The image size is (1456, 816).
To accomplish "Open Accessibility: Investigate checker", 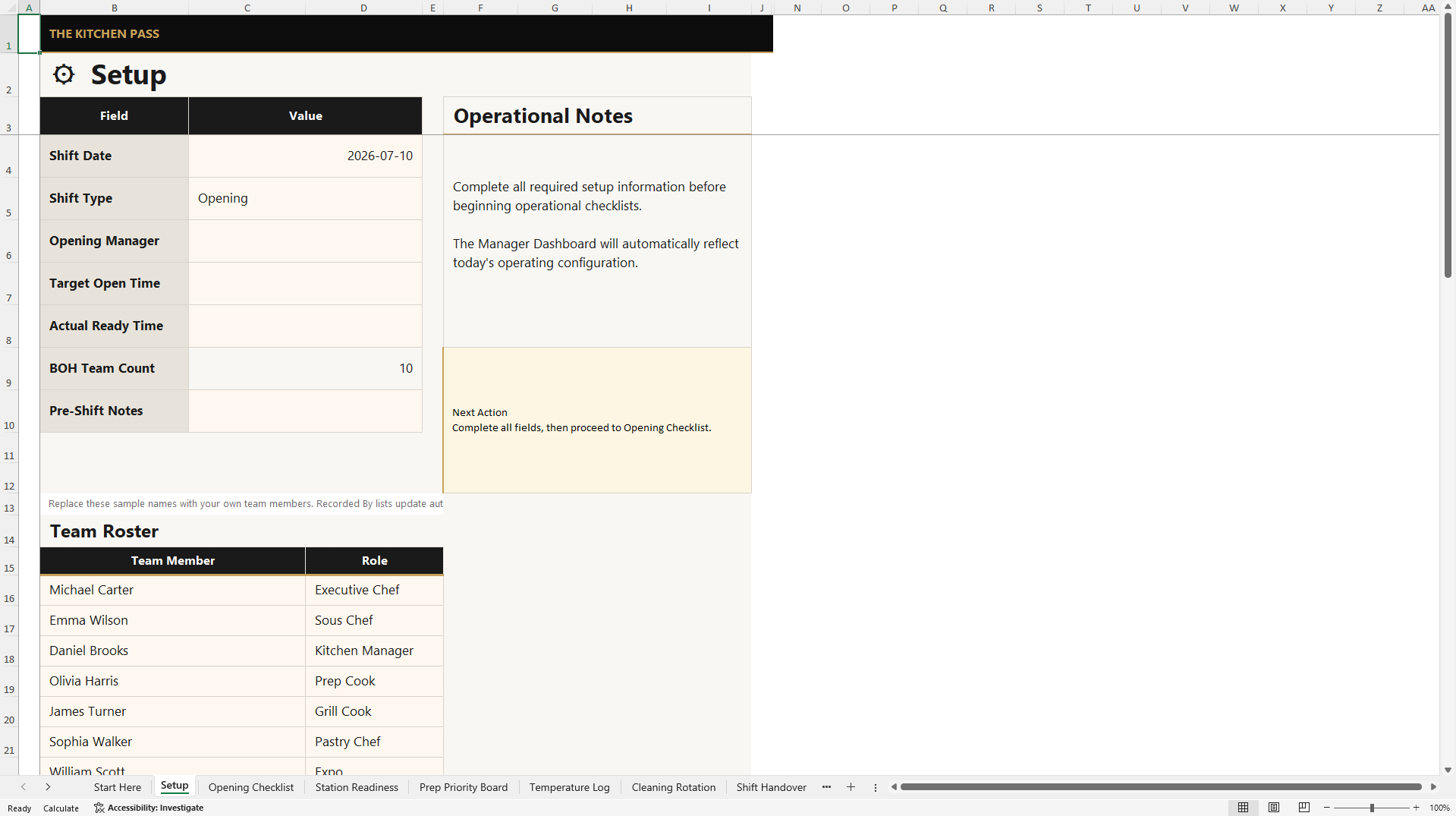I will (x=149, y=808).
